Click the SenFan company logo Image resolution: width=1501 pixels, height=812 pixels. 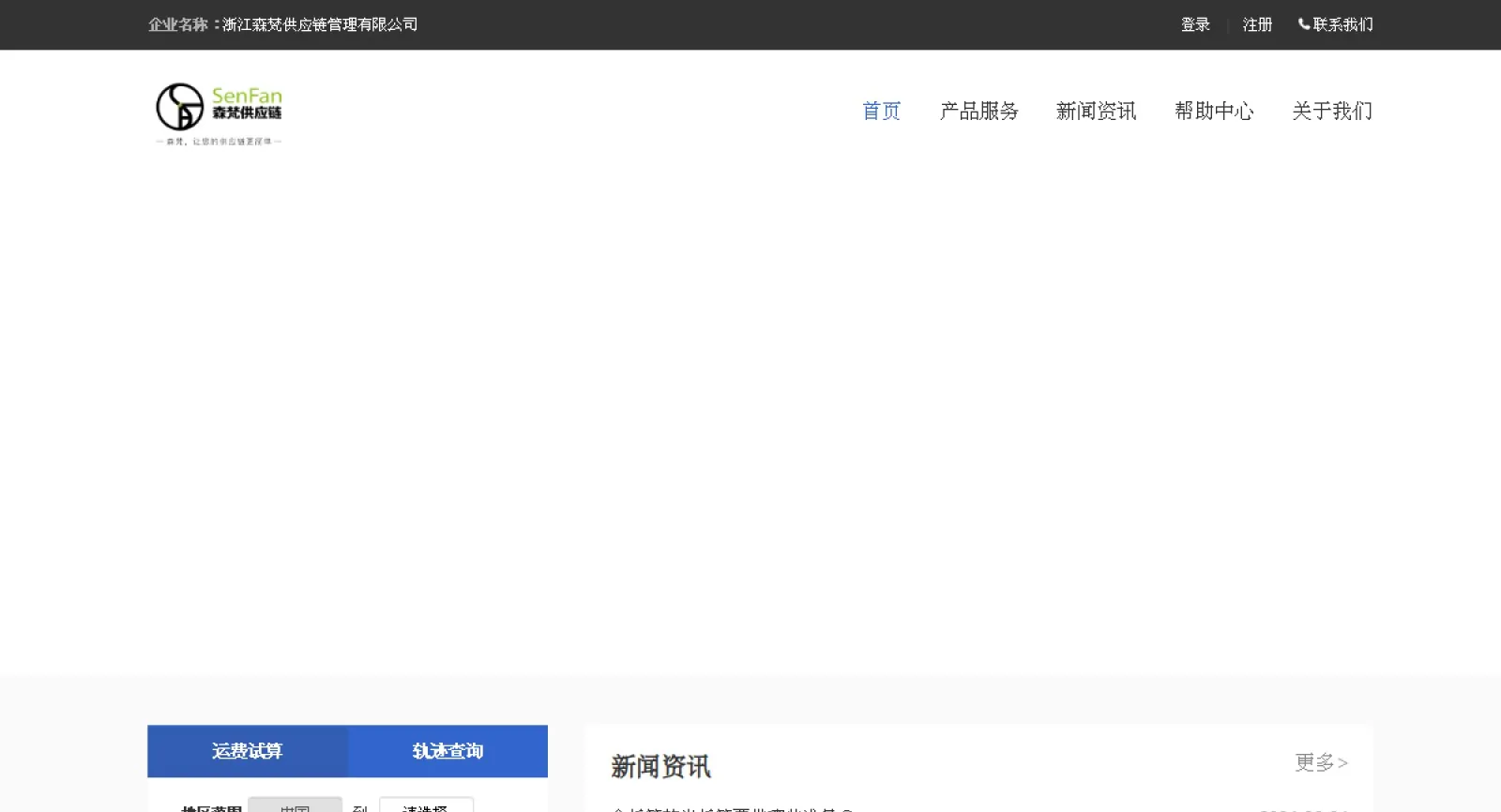click(219, 113)
